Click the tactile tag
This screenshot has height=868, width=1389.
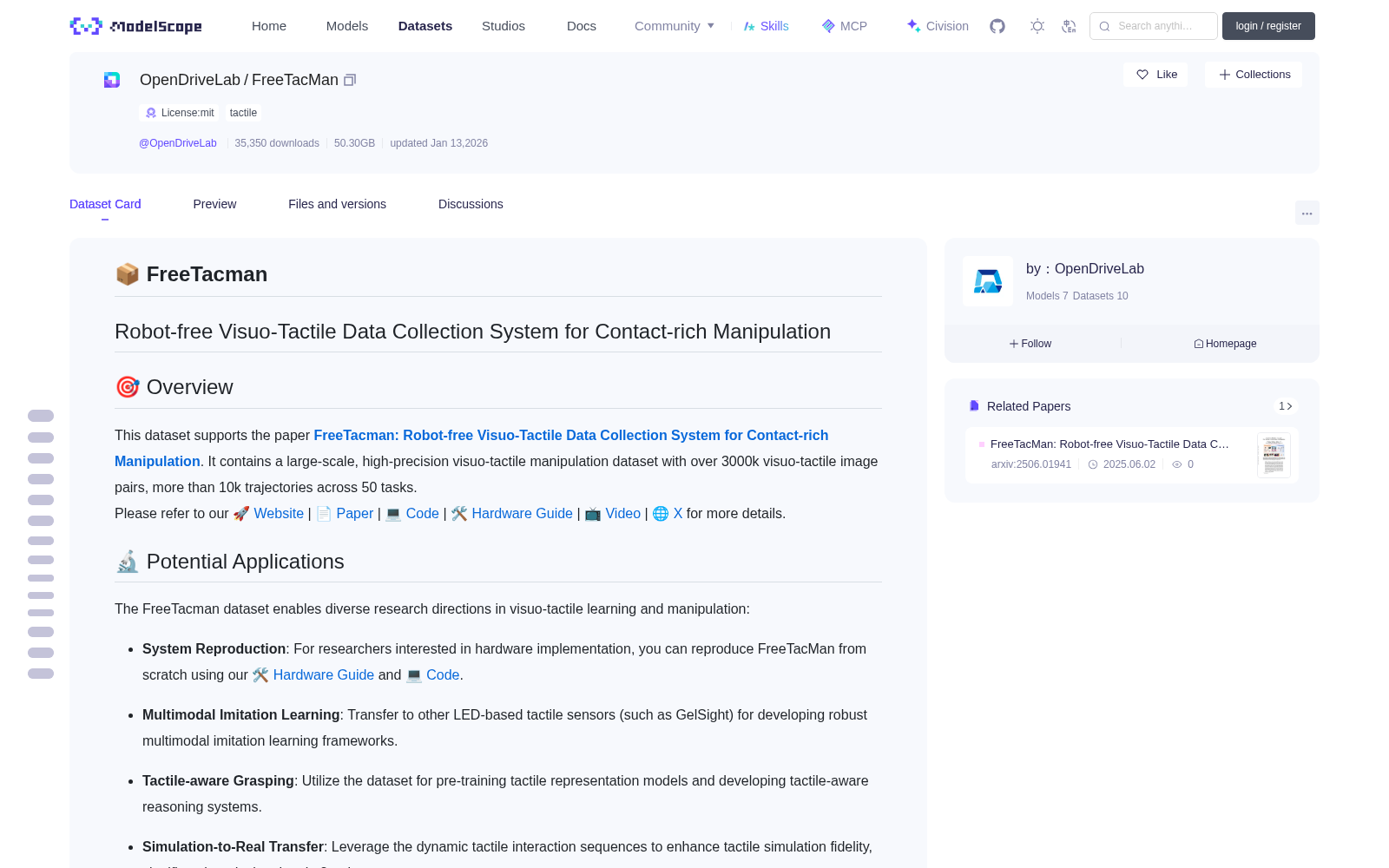coord(243,113)
